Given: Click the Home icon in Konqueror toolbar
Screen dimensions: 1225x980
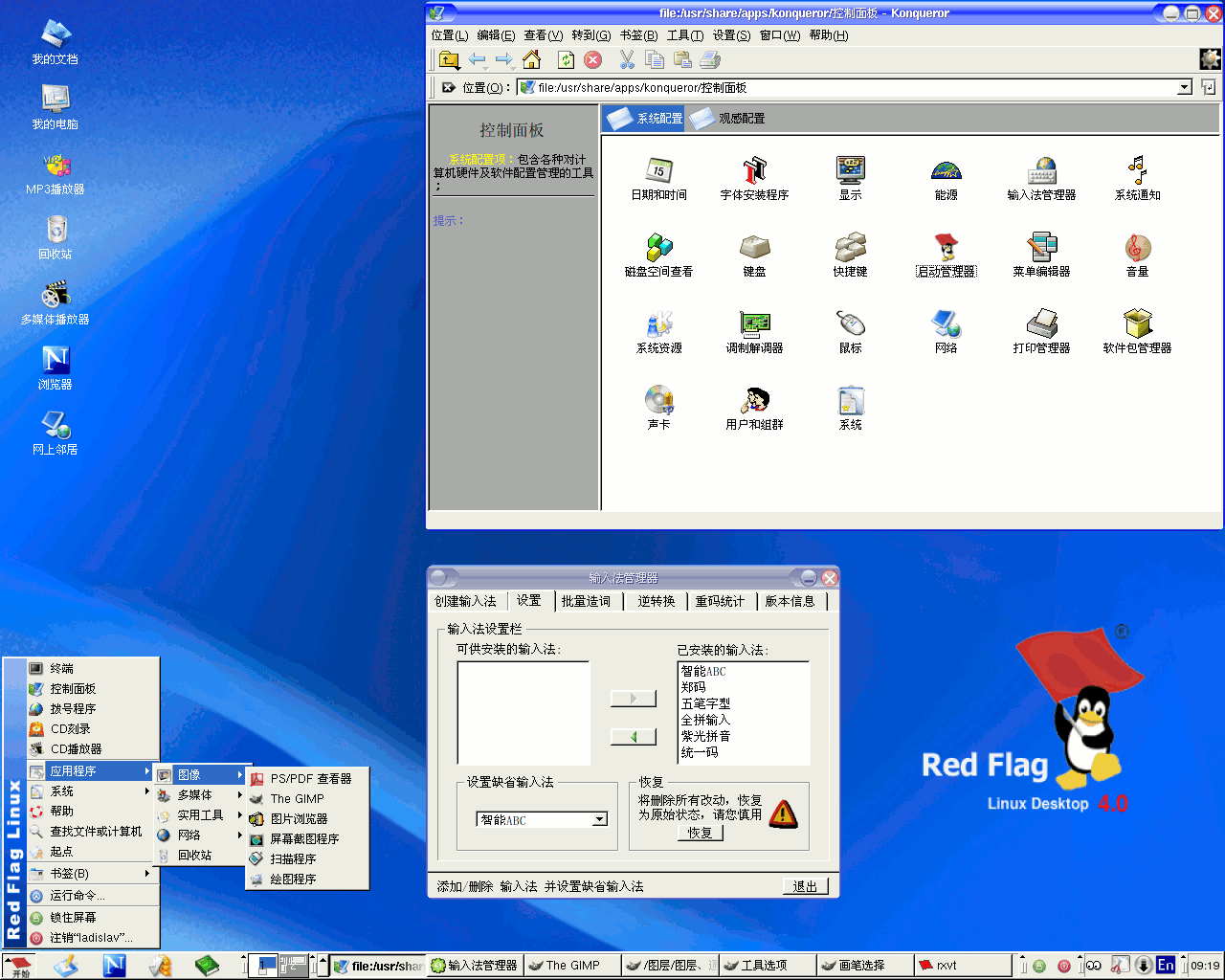Looking at the screenshot, I should tap(531, 60).
